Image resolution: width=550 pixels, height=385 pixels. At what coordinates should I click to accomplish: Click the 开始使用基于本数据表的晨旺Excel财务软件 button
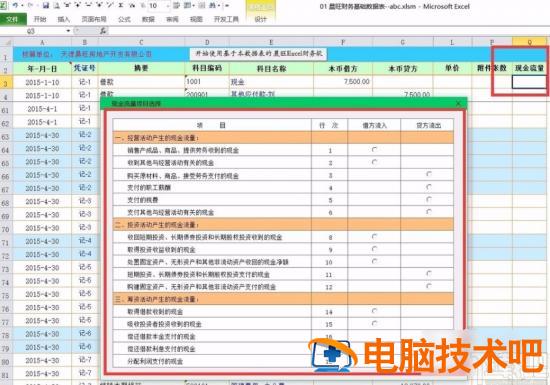point(258,53)
